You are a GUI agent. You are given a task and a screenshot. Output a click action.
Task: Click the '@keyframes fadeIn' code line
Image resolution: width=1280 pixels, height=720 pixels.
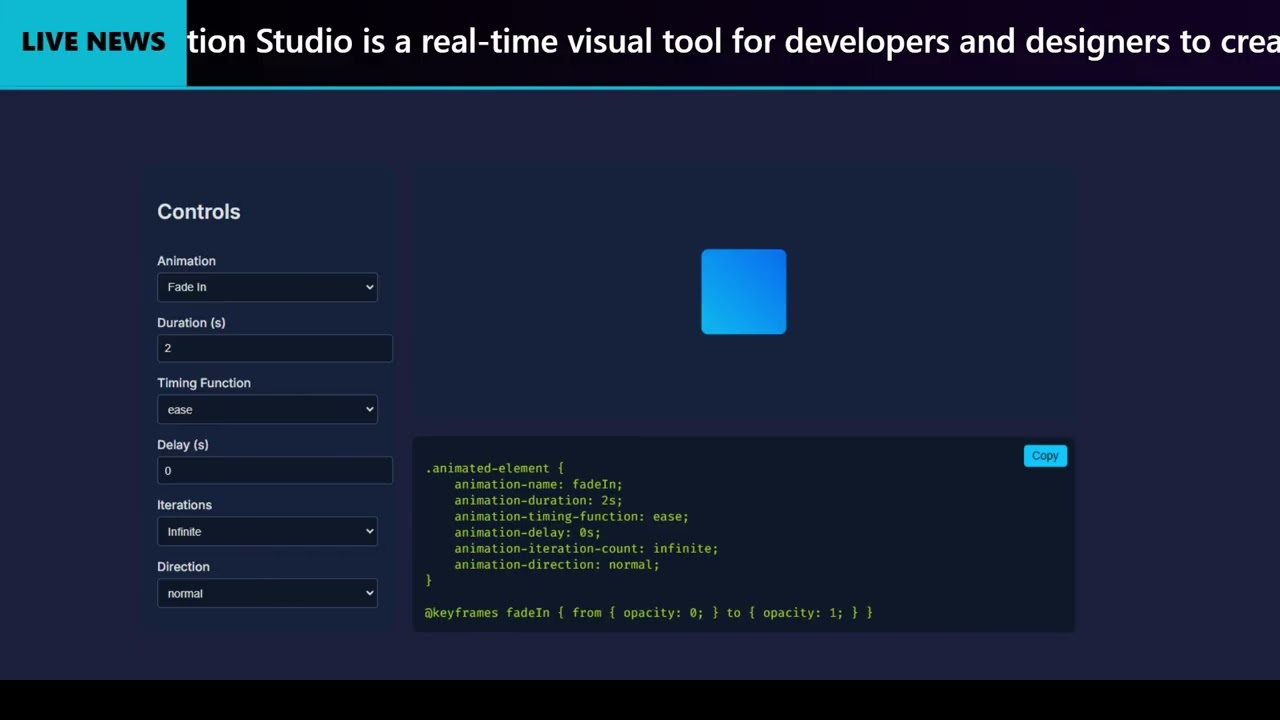[x=649, y=612]
